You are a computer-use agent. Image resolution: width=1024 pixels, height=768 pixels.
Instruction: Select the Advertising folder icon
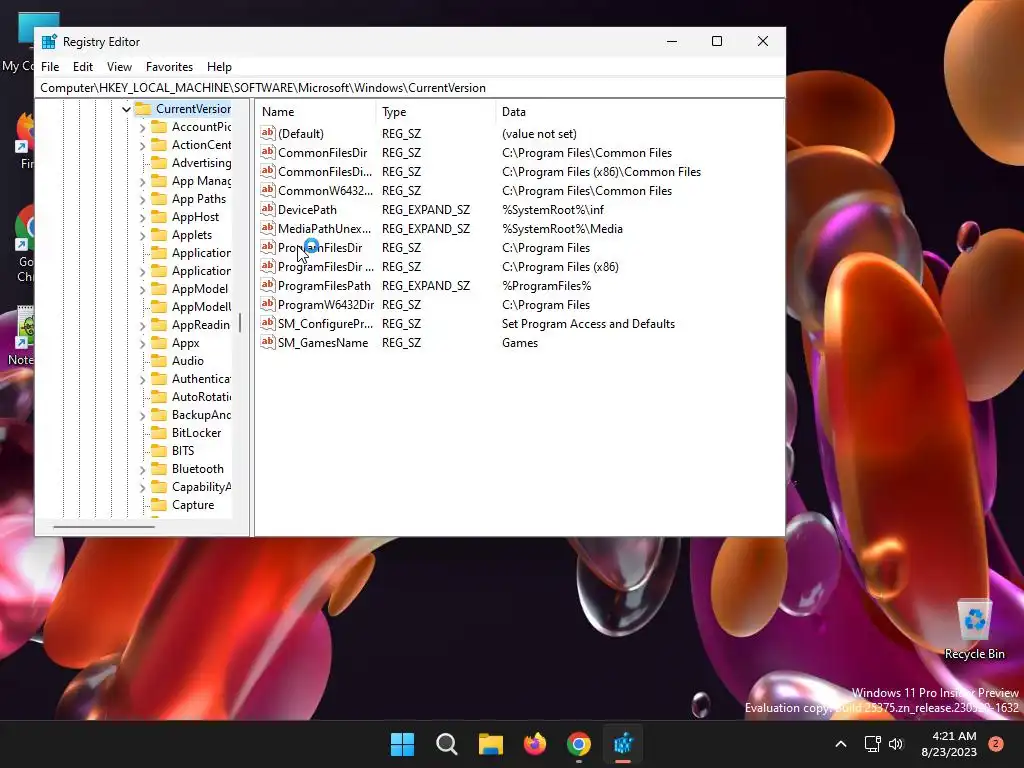point(159,163)
